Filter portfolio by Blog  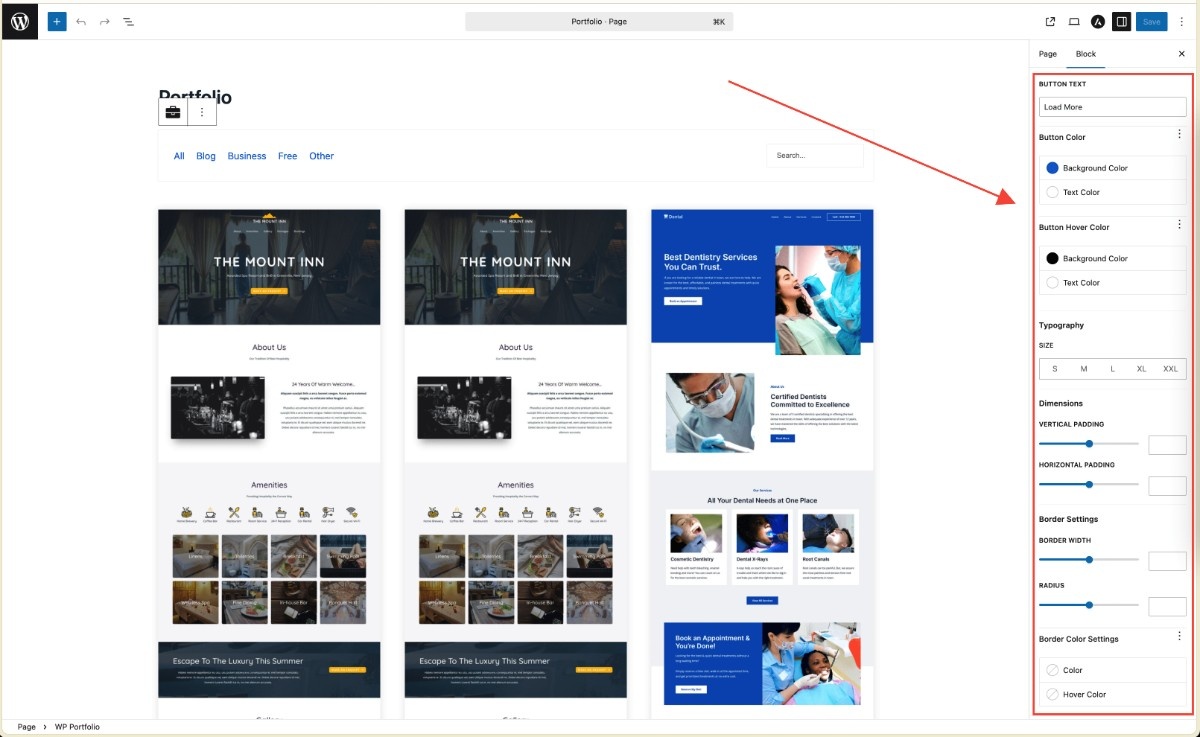click(x=206, y=156)
